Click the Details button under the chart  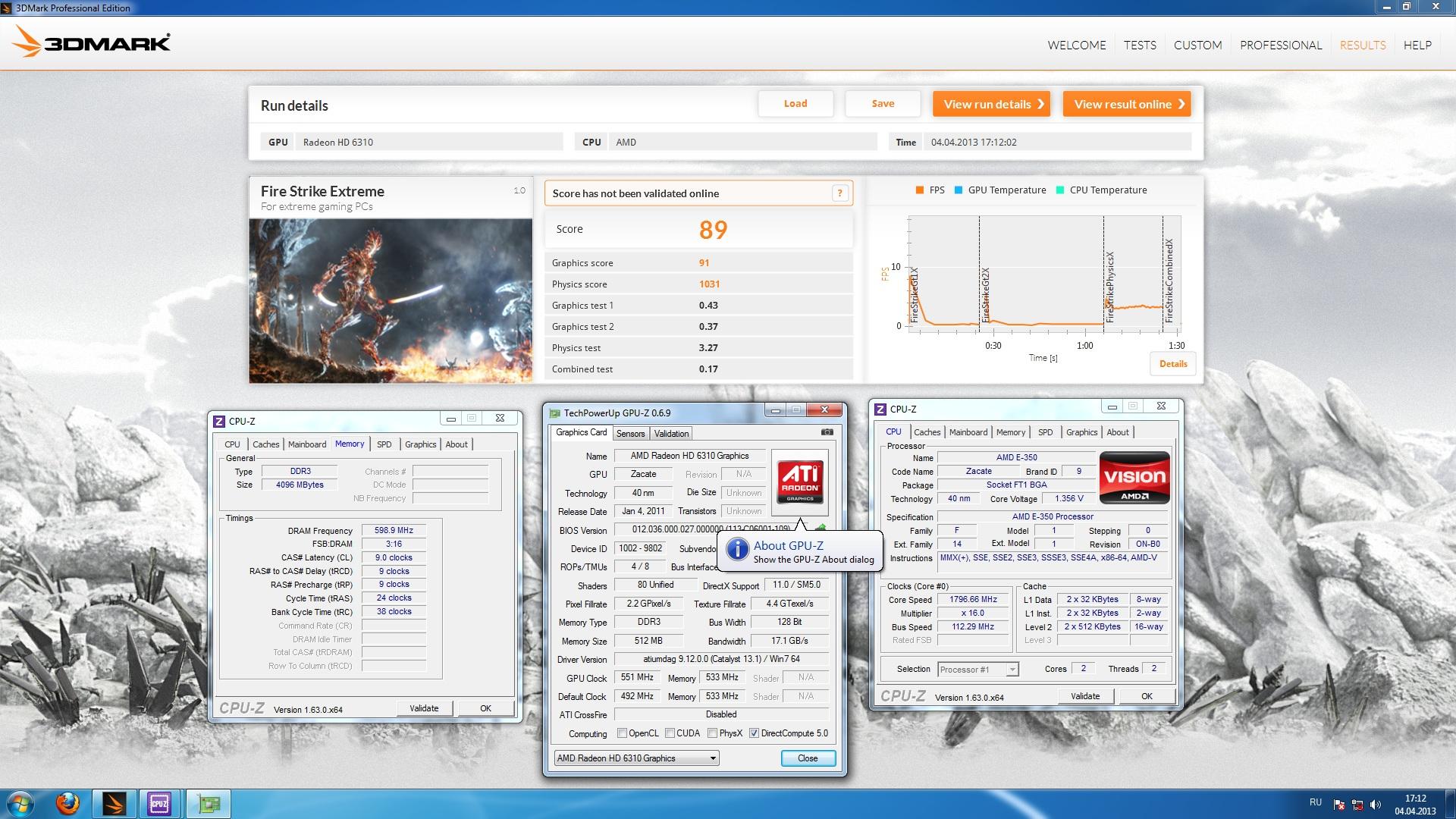click(x=1173, y=364)
